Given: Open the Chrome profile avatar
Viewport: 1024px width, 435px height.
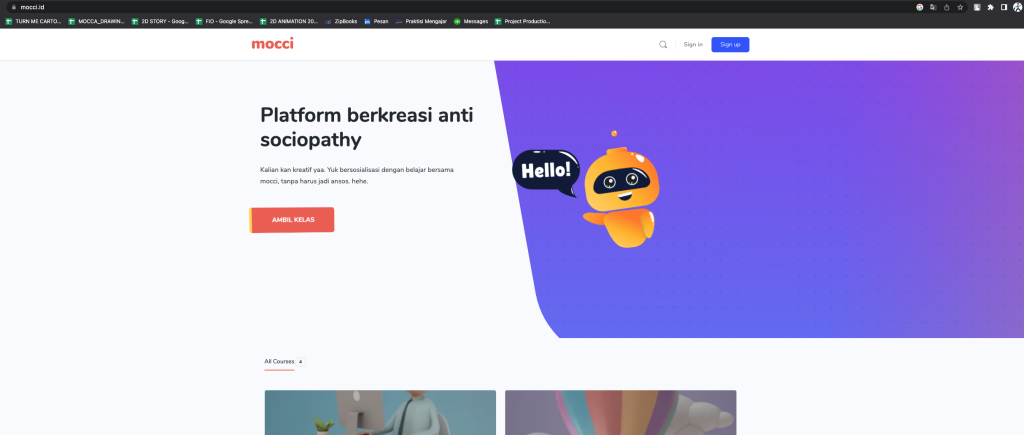Looking at the screenshot, I should [1017, 7].
